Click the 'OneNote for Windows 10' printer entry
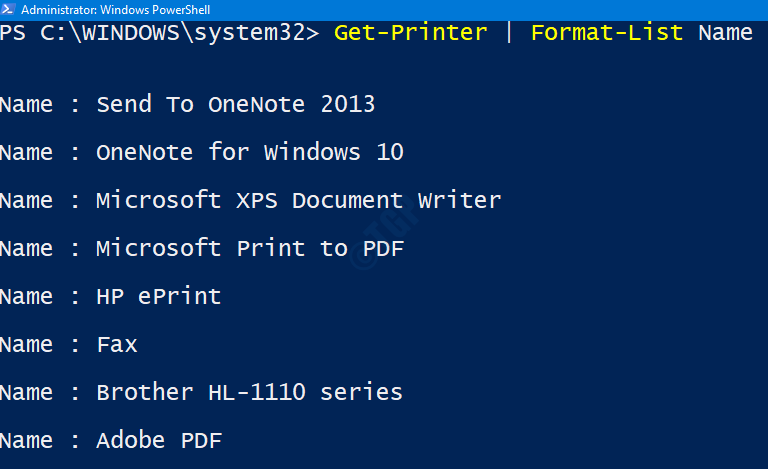 [250, 152]
